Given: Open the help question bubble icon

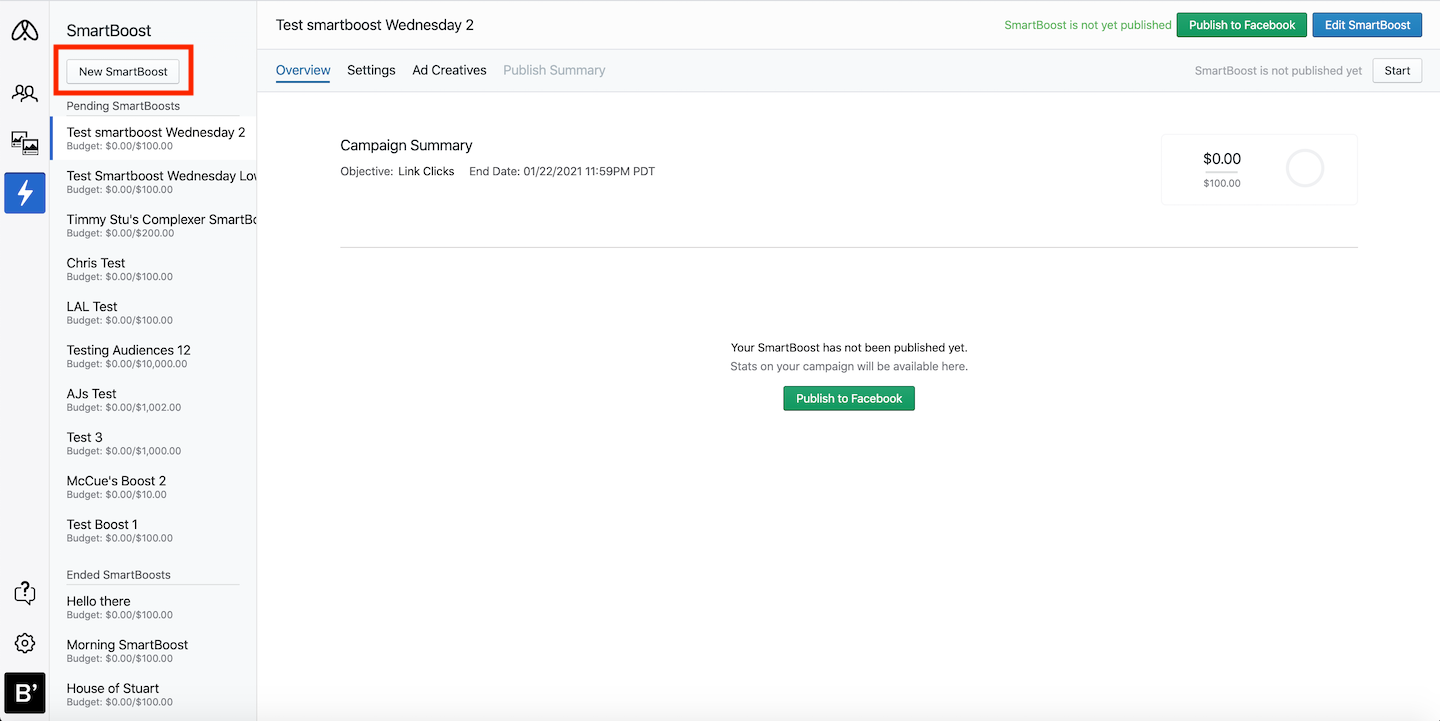Looking at the screenshot, I should (25, 593).
